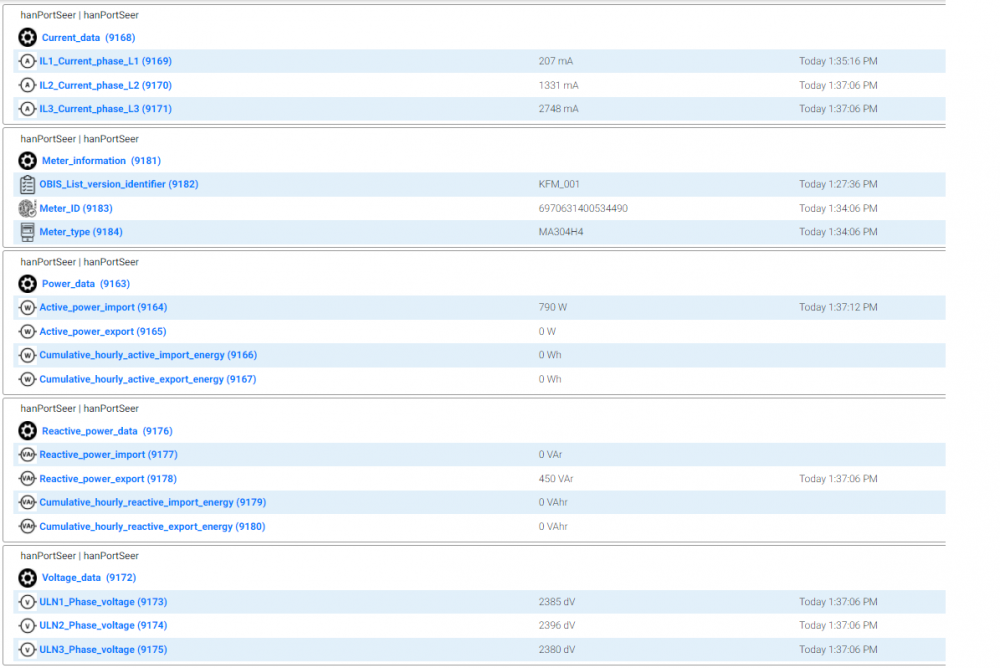Open Cumulative_hourly_active_import_energy (9166)
This screenshot has height=668, width=1000.
(x=147, y=355)
